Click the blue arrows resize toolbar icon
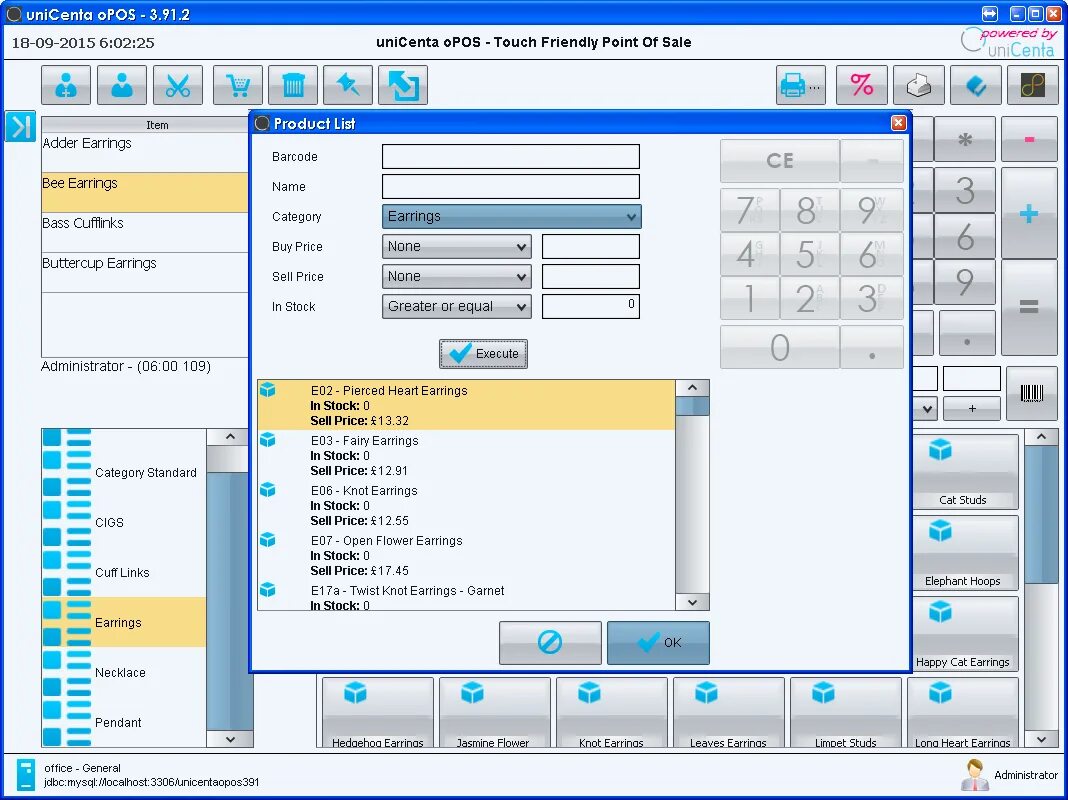The height and width of the screenshot is (800, 1068). [x=403, y=85]
